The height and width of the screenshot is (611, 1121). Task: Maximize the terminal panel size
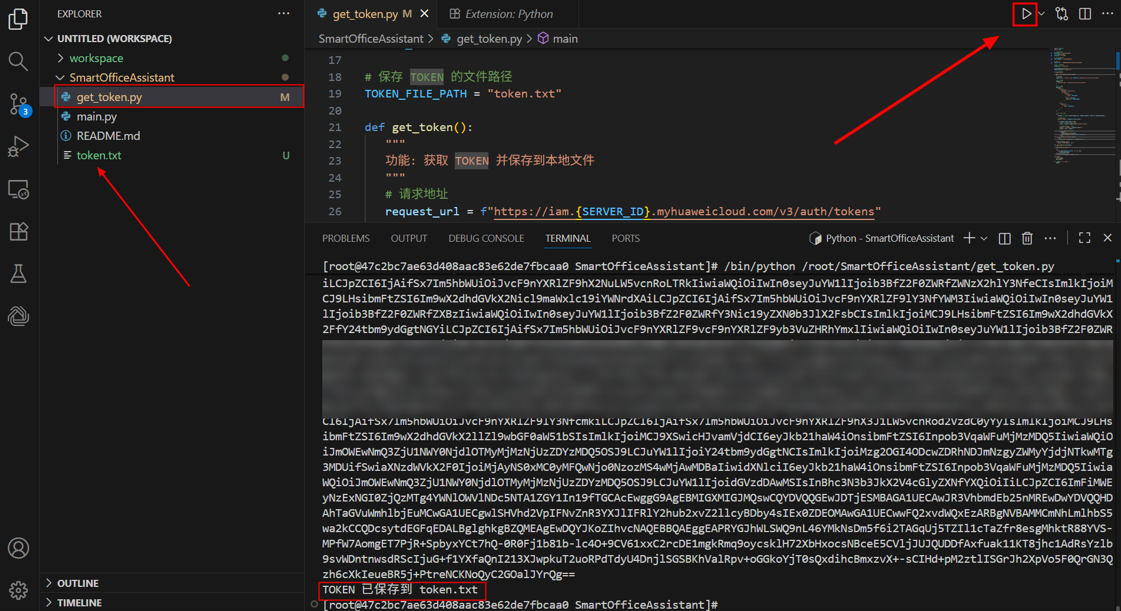click(1084, 239)
